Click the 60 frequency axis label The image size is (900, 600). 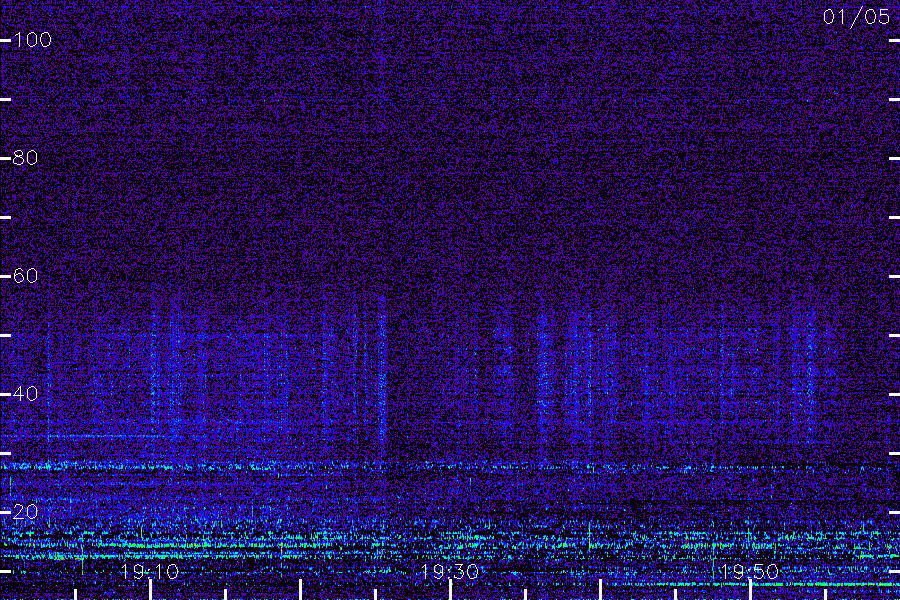[x=25, y=276]
